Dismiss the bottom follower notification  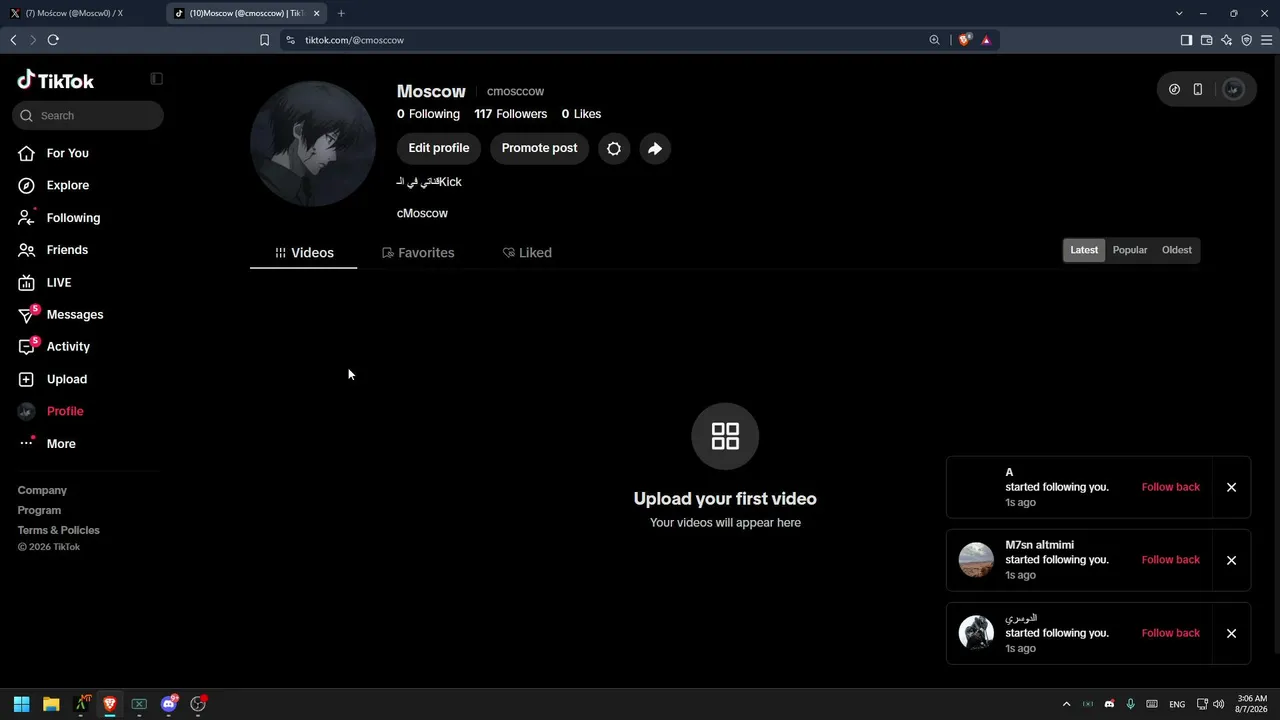(x=1231, y=633)
